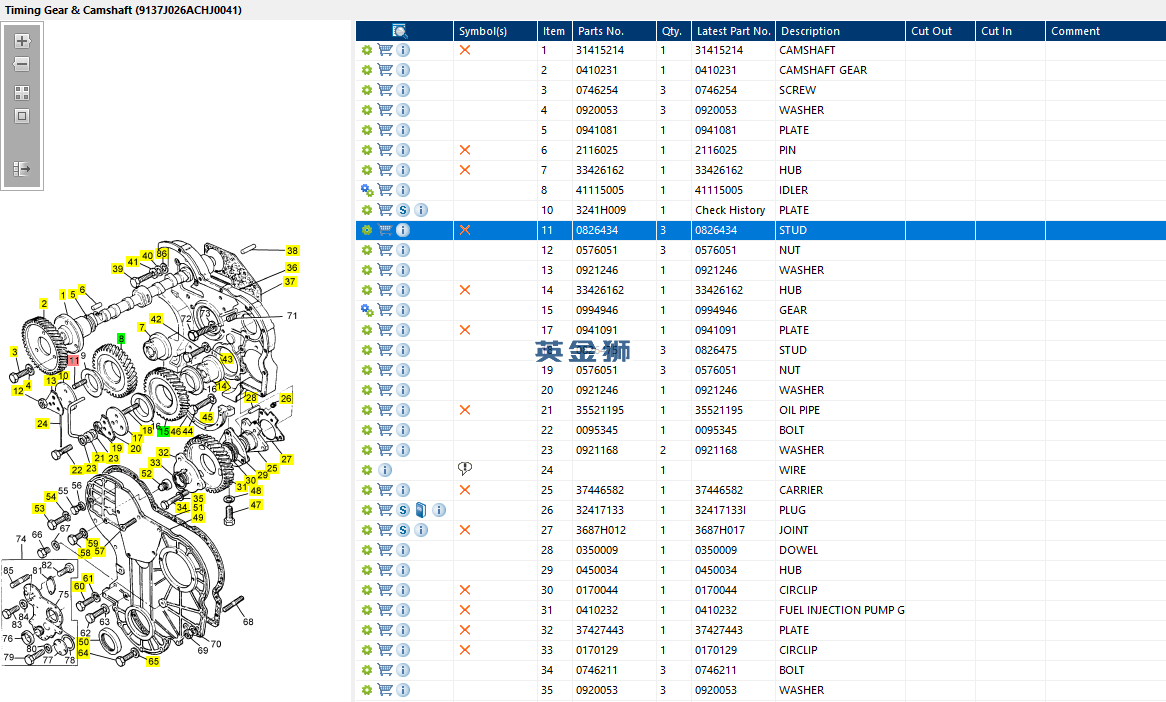The image size is (1166, 702).
Task: Click the panel export arrow icon in diagram toolbar
Action: pyautogui.click(x=22, y=169)
